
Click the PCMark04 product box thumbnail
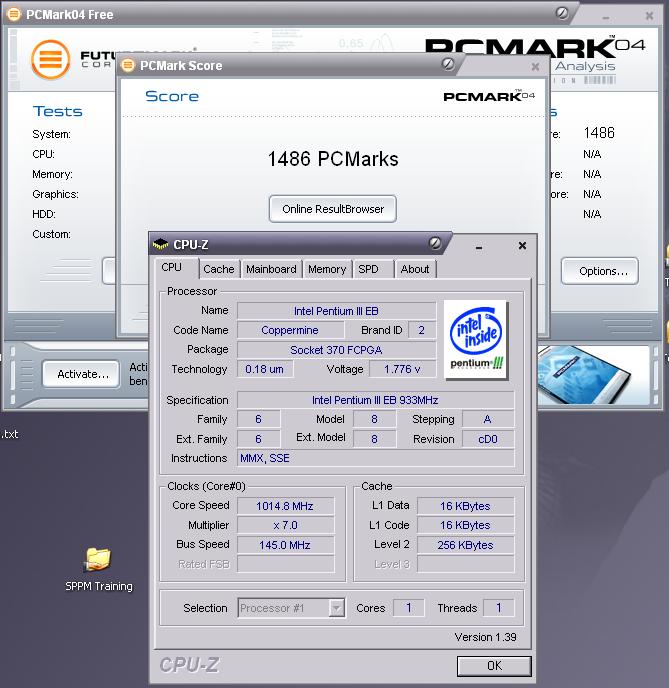tap(583, 375)
